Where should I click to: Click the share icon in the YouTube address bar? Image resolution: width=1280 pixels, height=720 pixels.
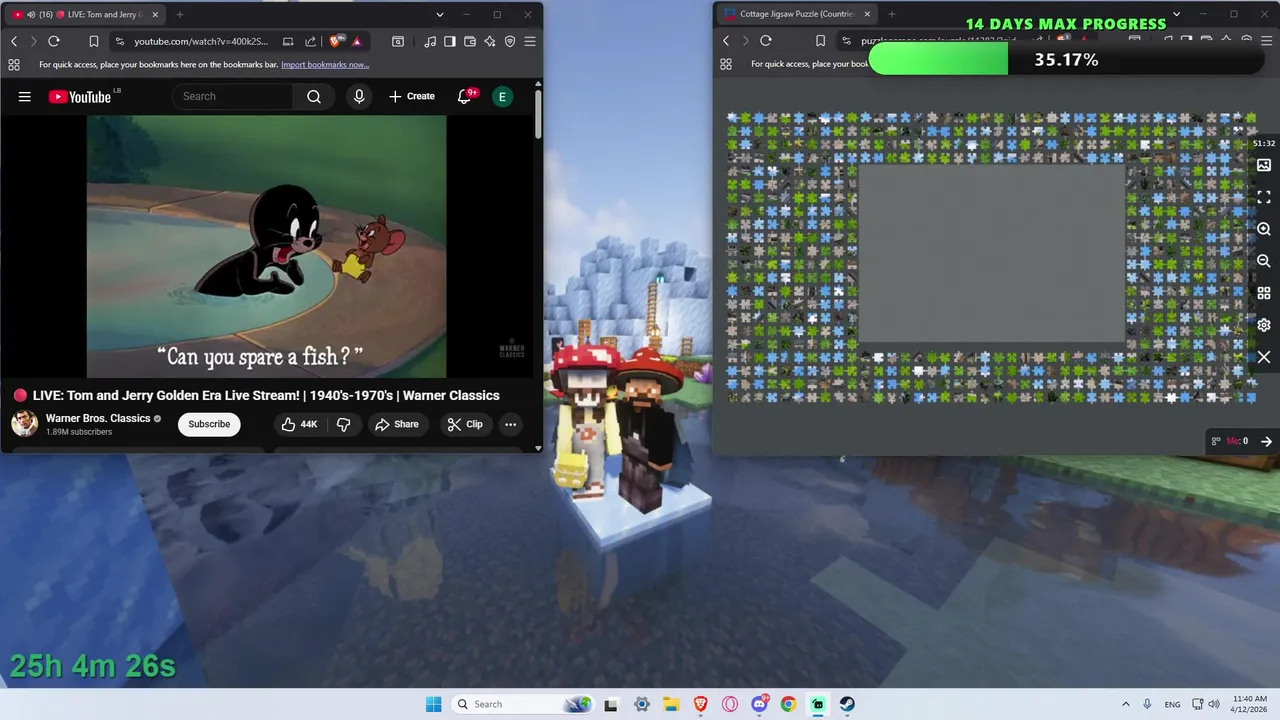pyautogui.click(x=310, y=41)
